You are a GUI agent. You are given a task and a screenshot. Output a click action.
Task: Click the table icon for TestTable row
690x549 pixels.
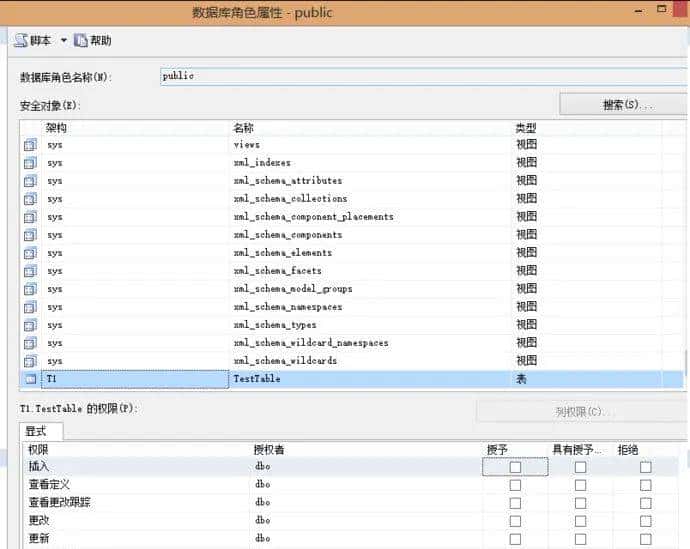point(30,379)
